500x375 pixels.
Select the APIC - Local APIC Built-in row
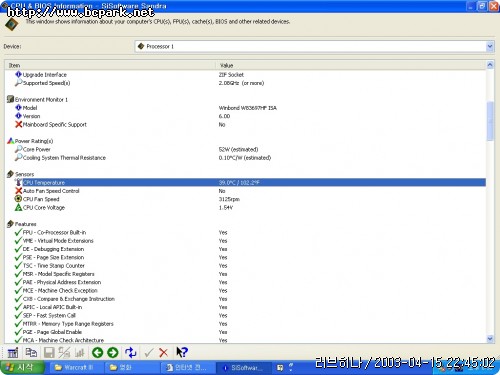245,307
